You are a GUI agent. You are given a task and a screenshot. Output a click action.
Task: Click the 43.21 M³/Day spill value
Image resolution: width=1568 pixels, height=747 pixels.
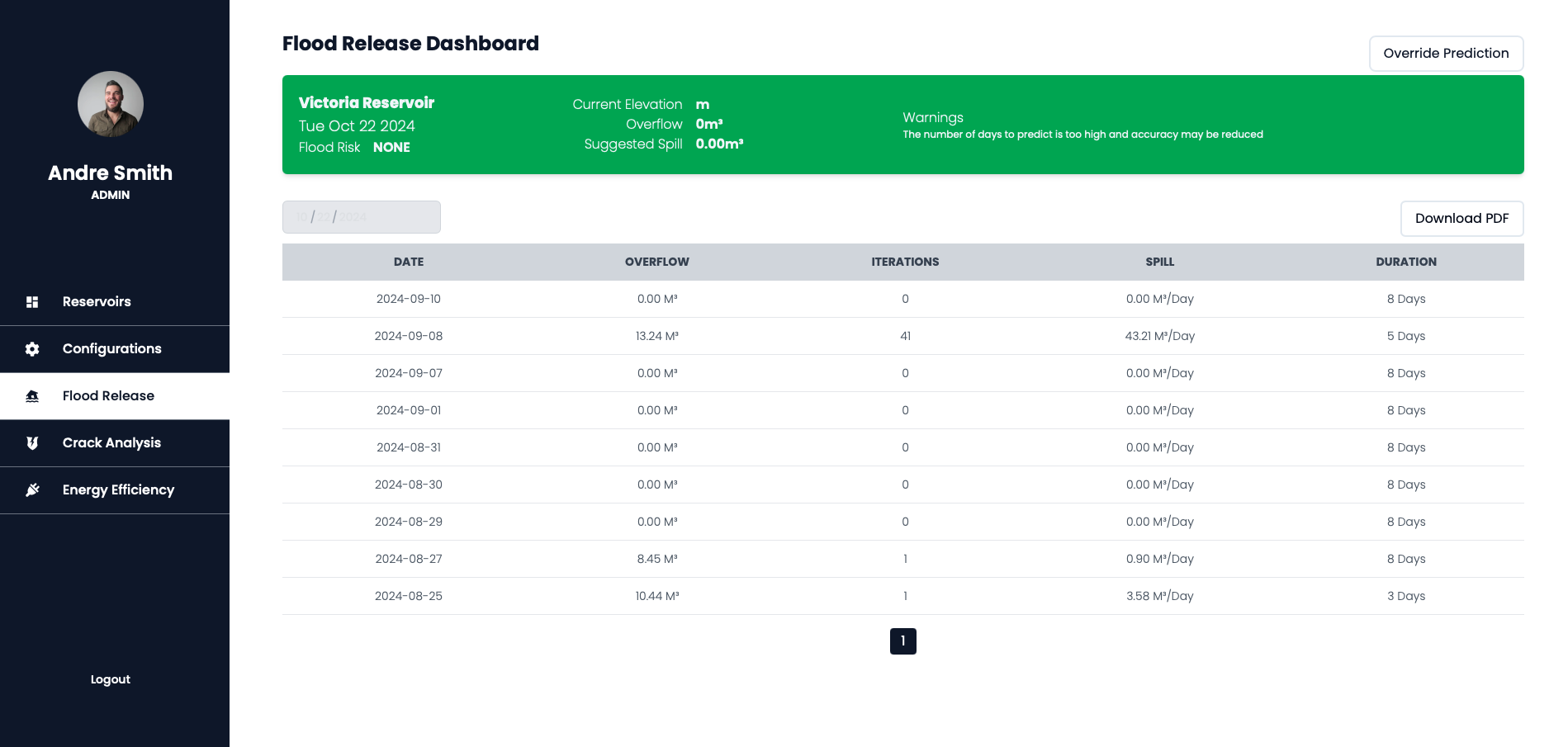pos(1159,336)
